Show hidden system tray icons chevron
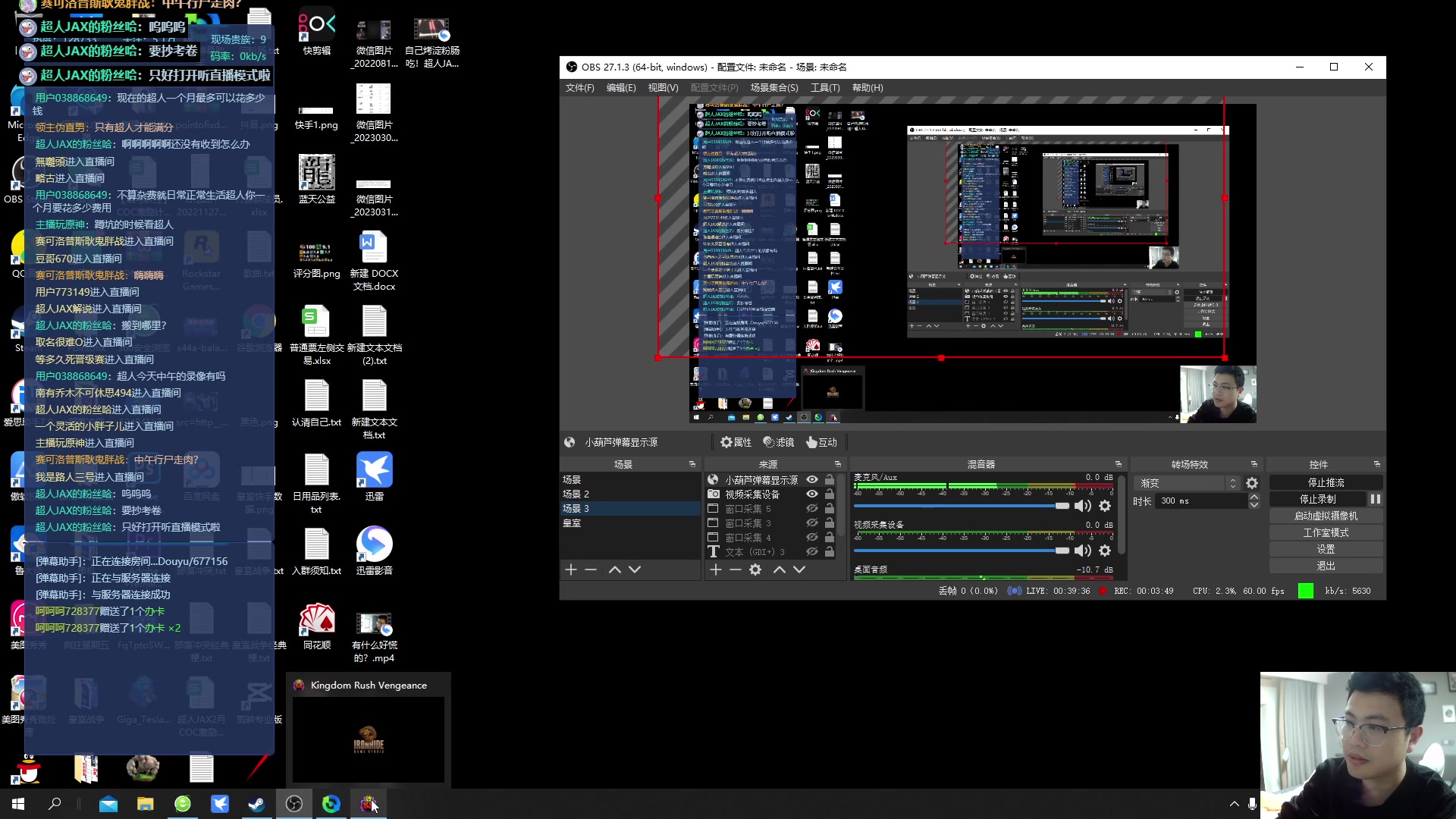Image resolution: width=1456 pixels, height=819 pixels. 1234,804
